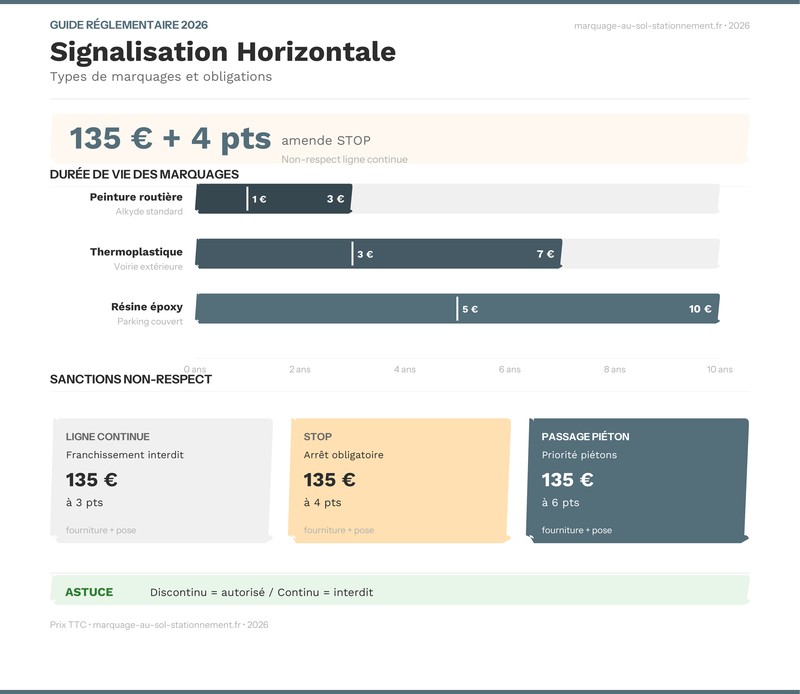The width and height of the screenshot is (800, 694).
Task: Click the green ASTUCE tip label
Action: click(x=89, y=592)
